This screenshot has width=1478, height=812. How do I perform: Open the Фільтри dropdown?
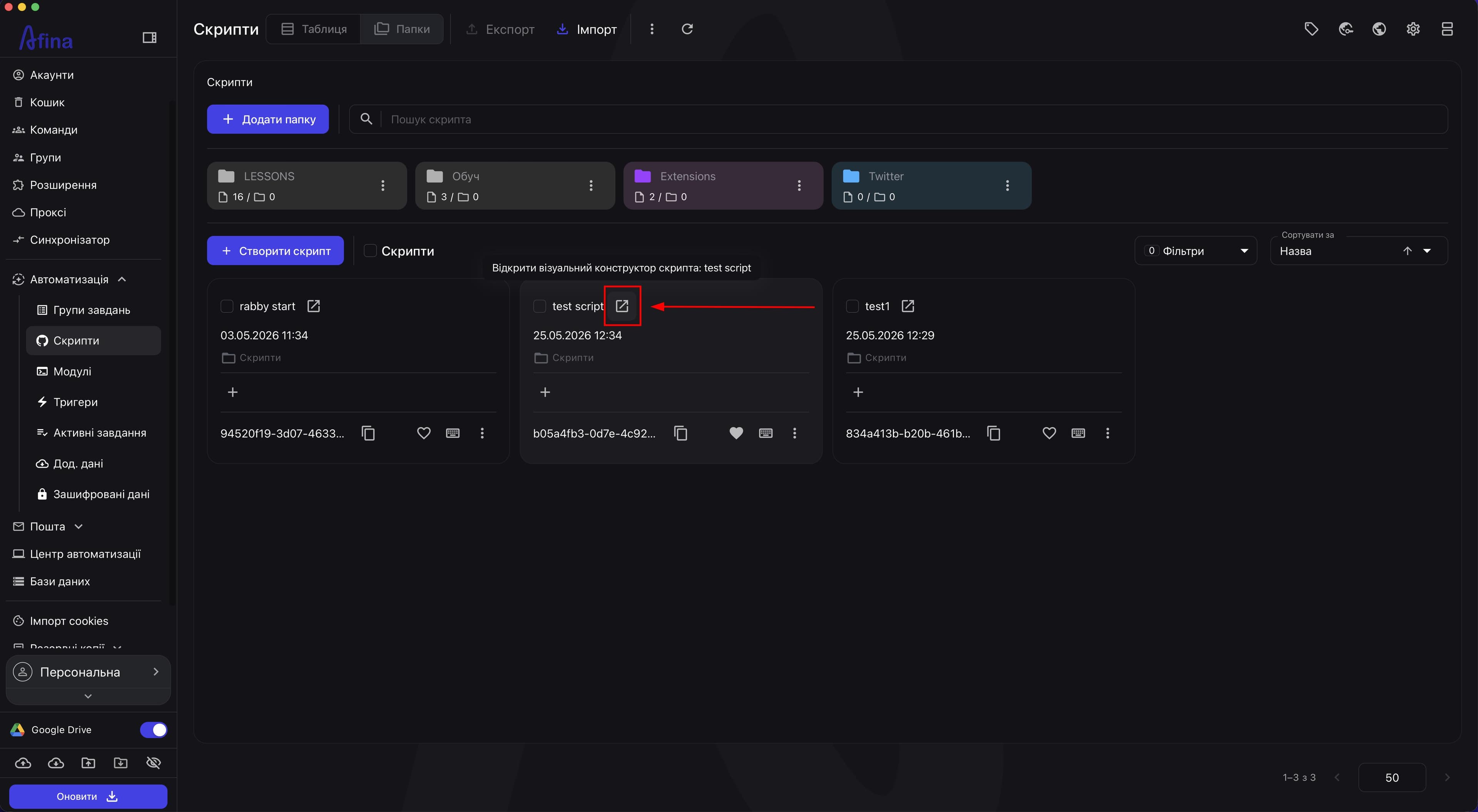(1195, 251)
